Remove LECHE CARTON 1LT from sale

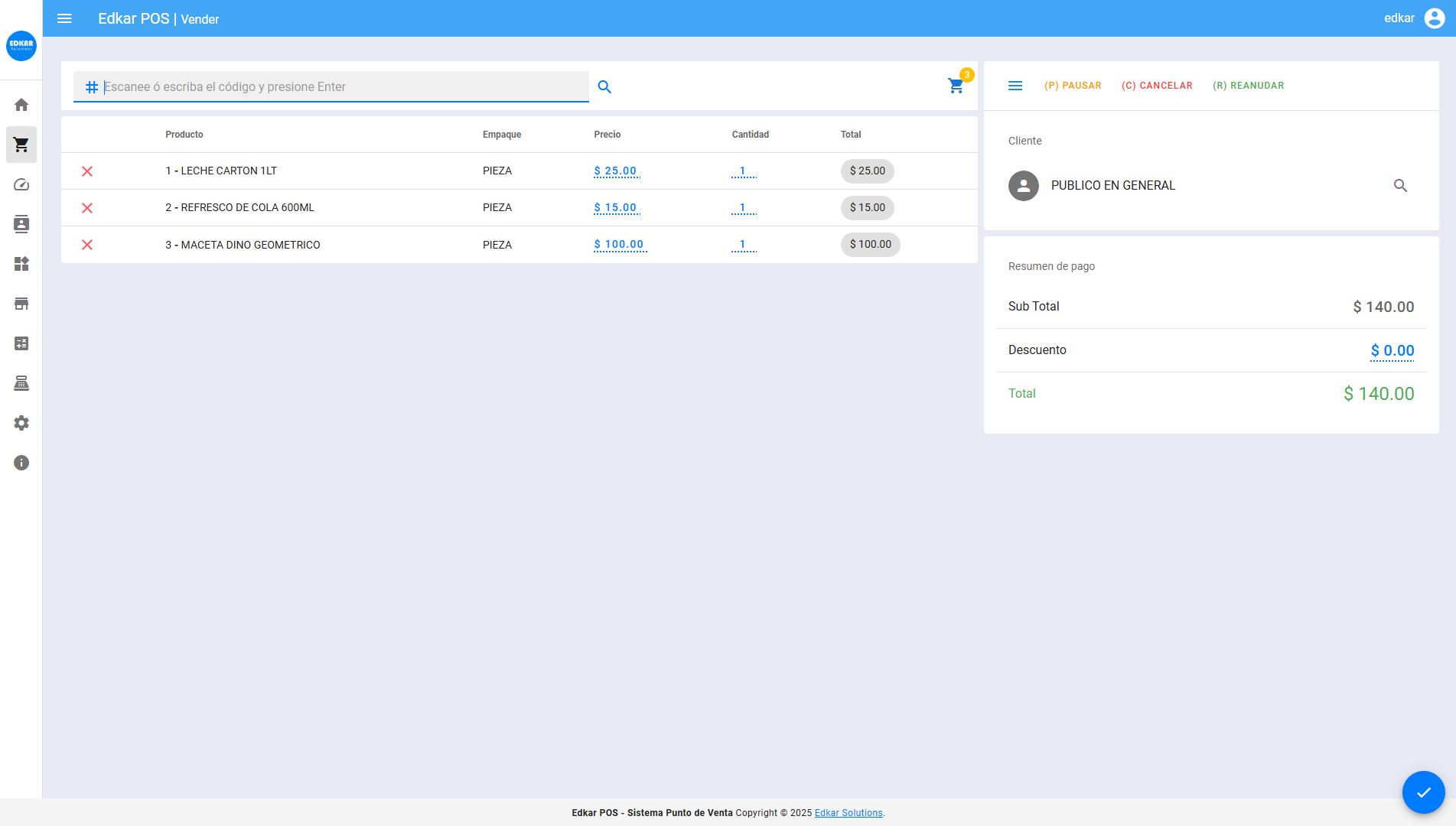(x=87, y=171)
